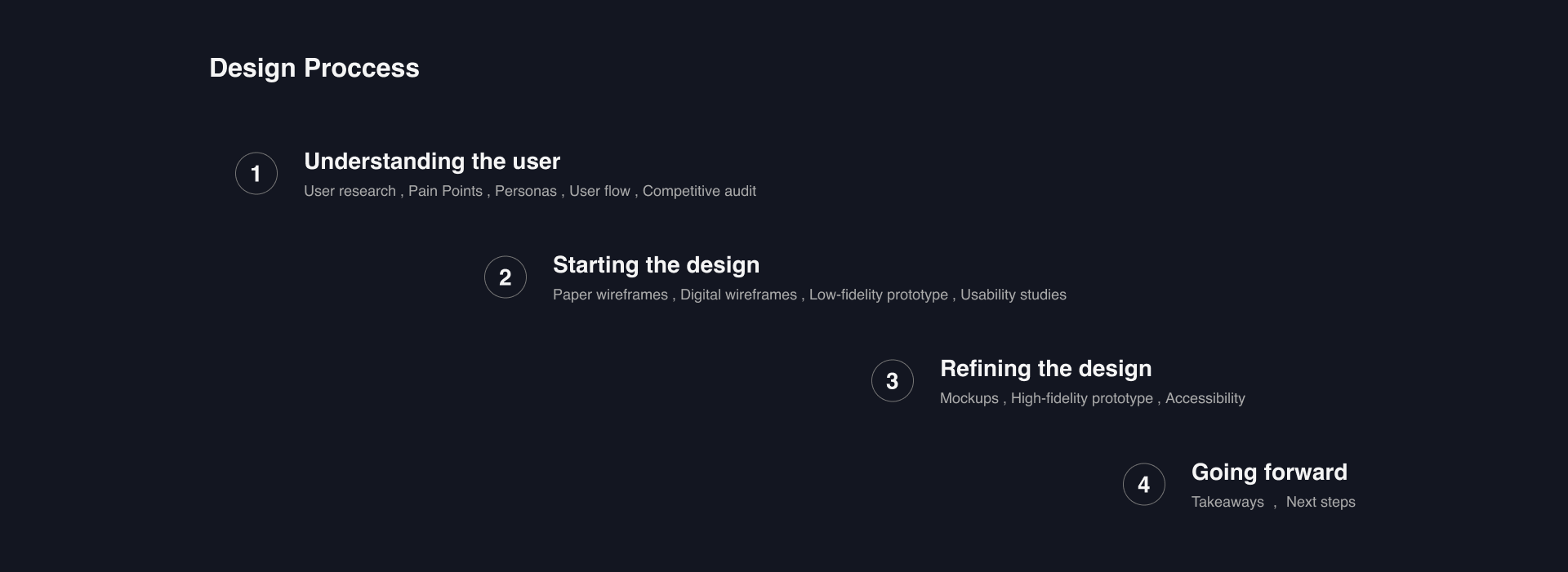Viewport: 1568px width, 572px height.
Task: Click the Refining the design heading
Action: 1045,369
